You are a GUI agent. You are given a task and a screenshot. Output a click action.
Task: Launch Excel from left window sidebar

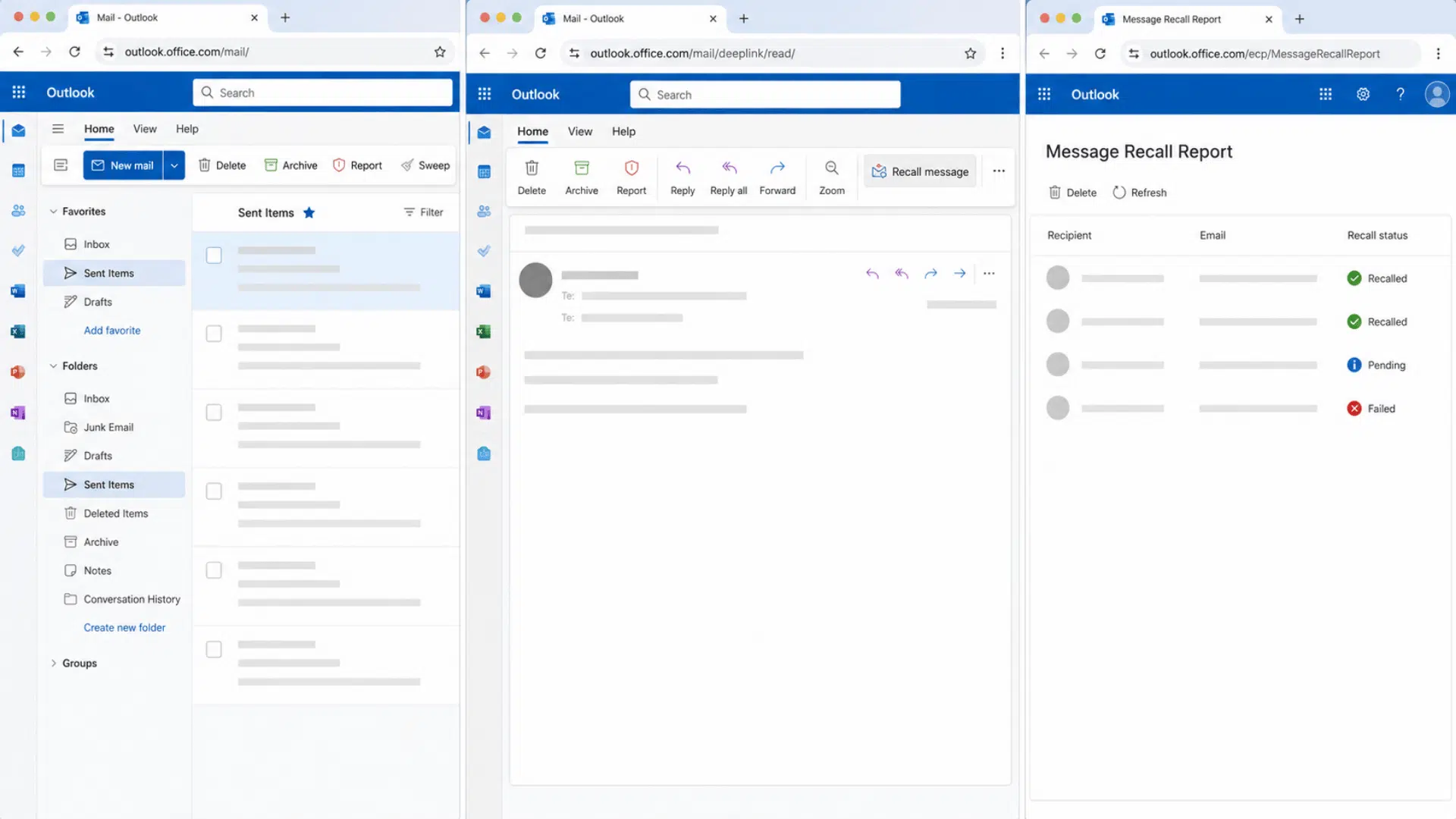pyautogui.click(x=19, y=331)
